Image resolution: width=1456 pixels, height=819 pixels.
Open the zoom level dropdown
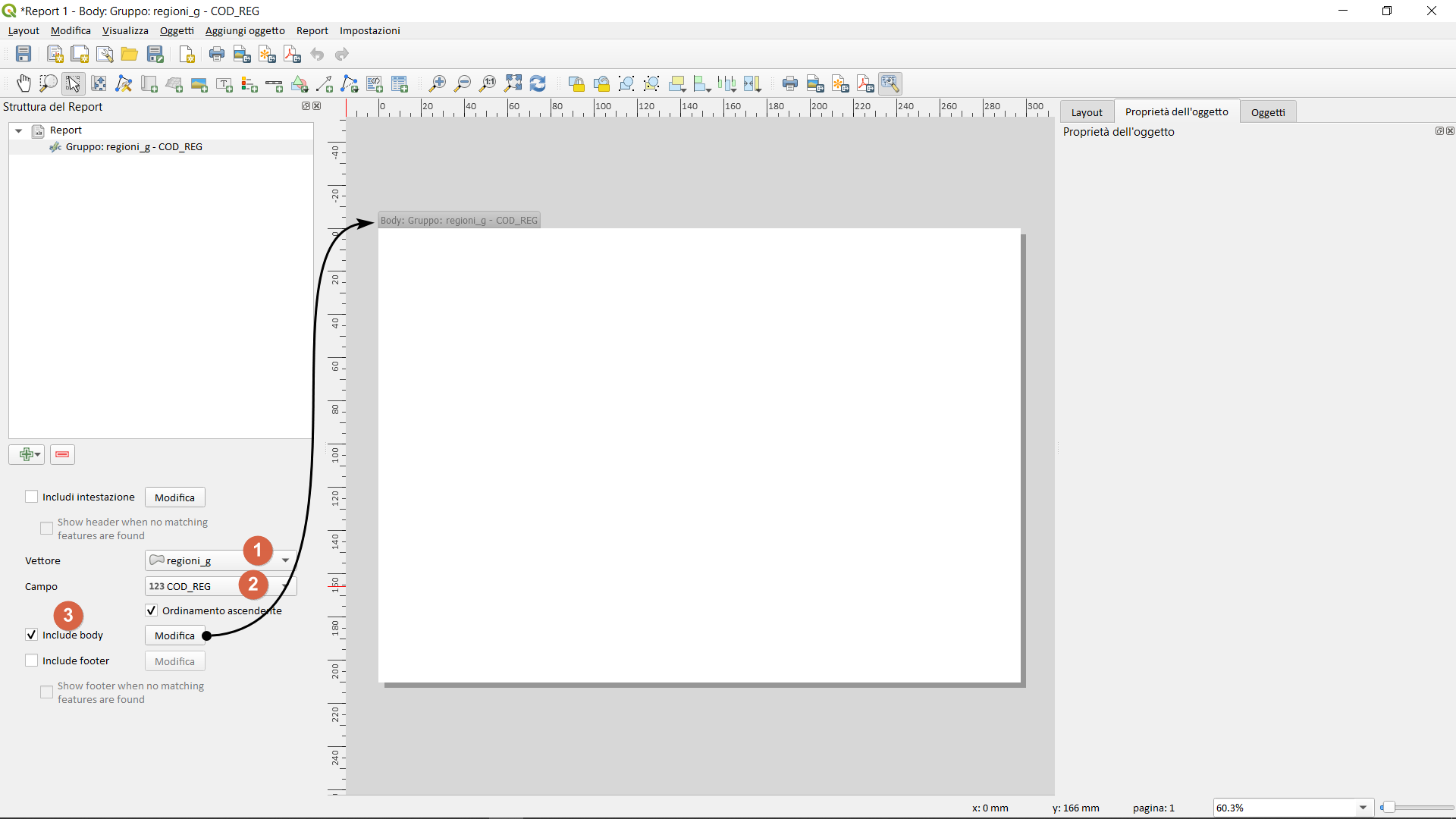tap(1363, 808)
